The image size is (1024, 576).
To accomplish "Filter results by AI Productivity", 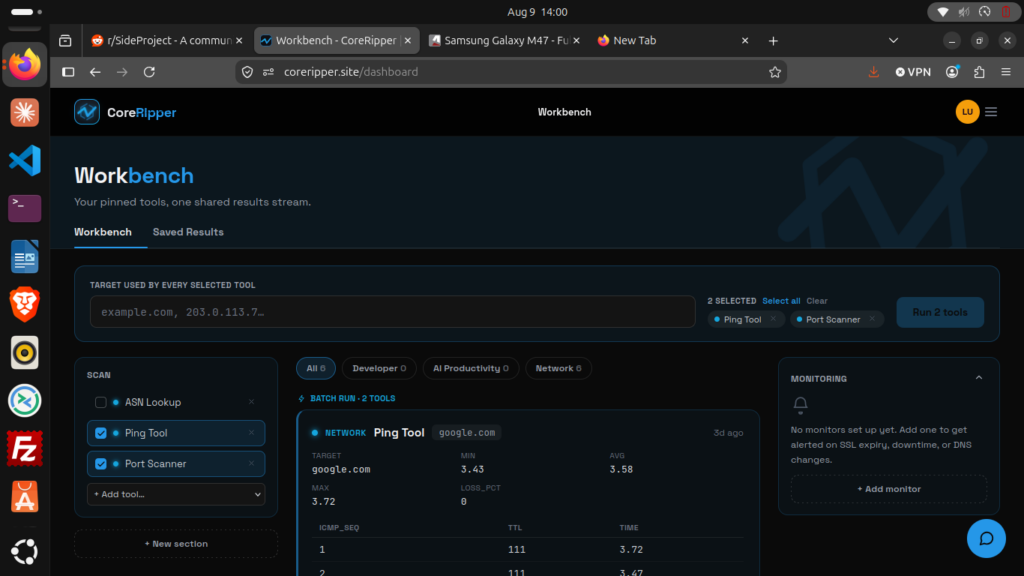I will click(x=471, y=368).
